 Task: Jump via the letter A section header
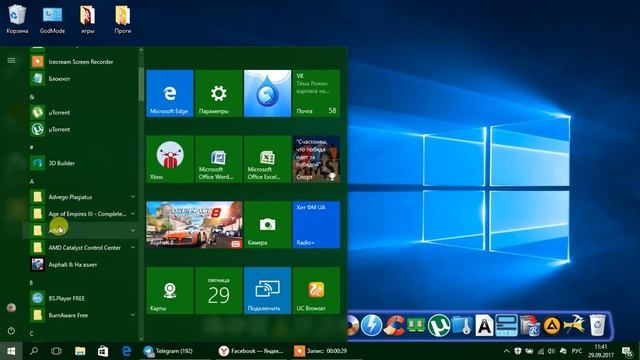tap(32, 181)
